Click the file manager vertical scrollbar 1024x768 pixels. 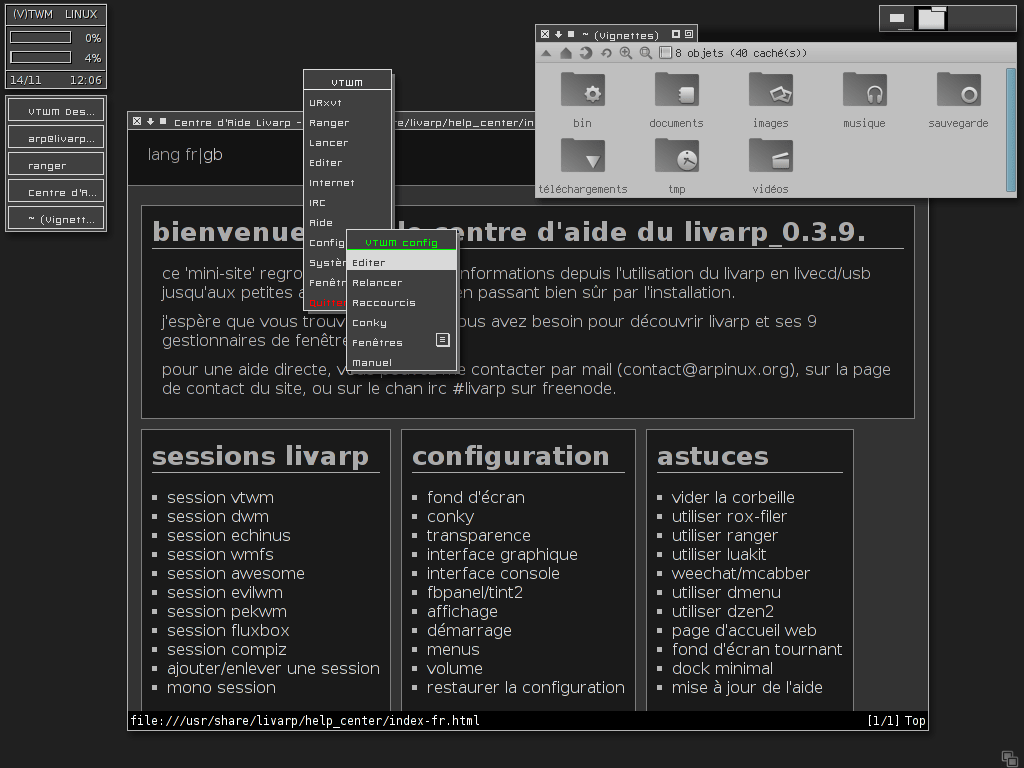pos(1011,129)
